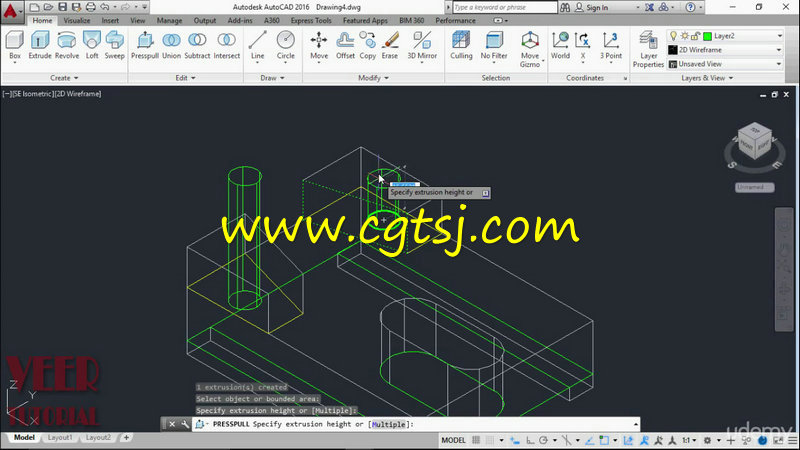Toggle MODEL space button
The width and height of the screenshot is (800, 450).
click(453, 440)
